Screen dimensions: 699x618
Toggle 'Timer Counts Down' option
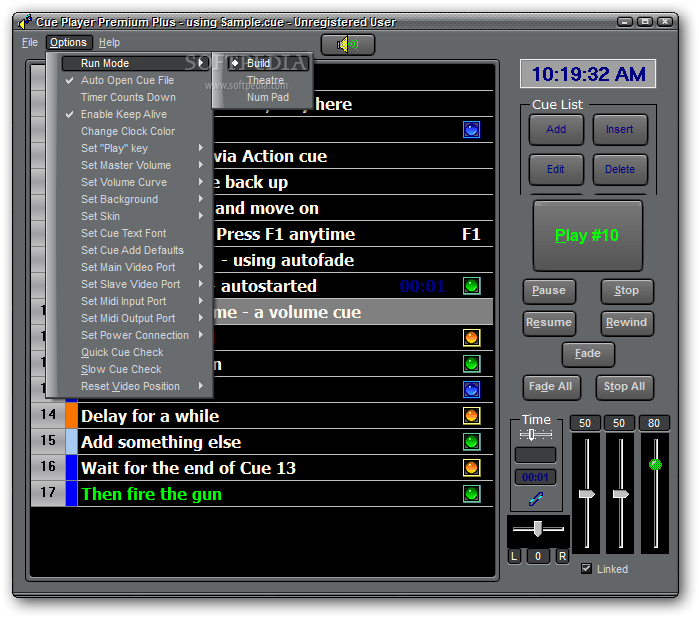[129, 97]
